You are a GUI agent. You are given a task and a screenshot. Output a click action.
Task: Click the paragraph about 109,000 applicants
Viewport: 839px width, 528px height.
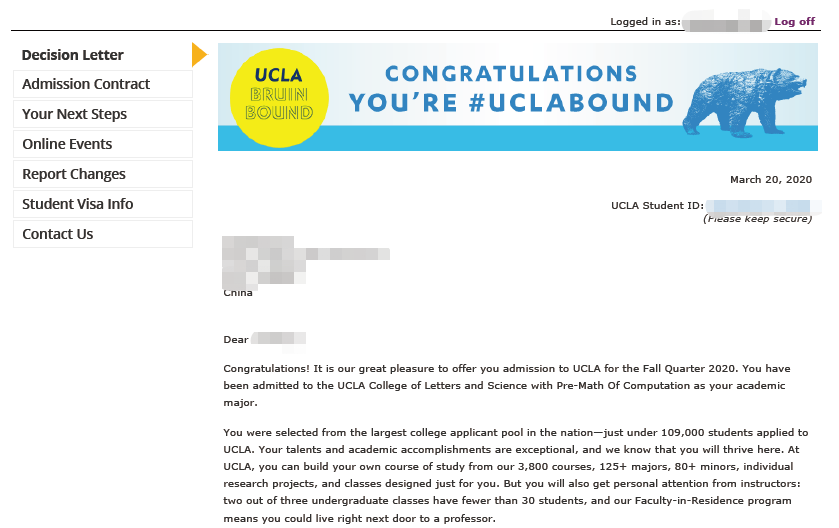[516, 475]
